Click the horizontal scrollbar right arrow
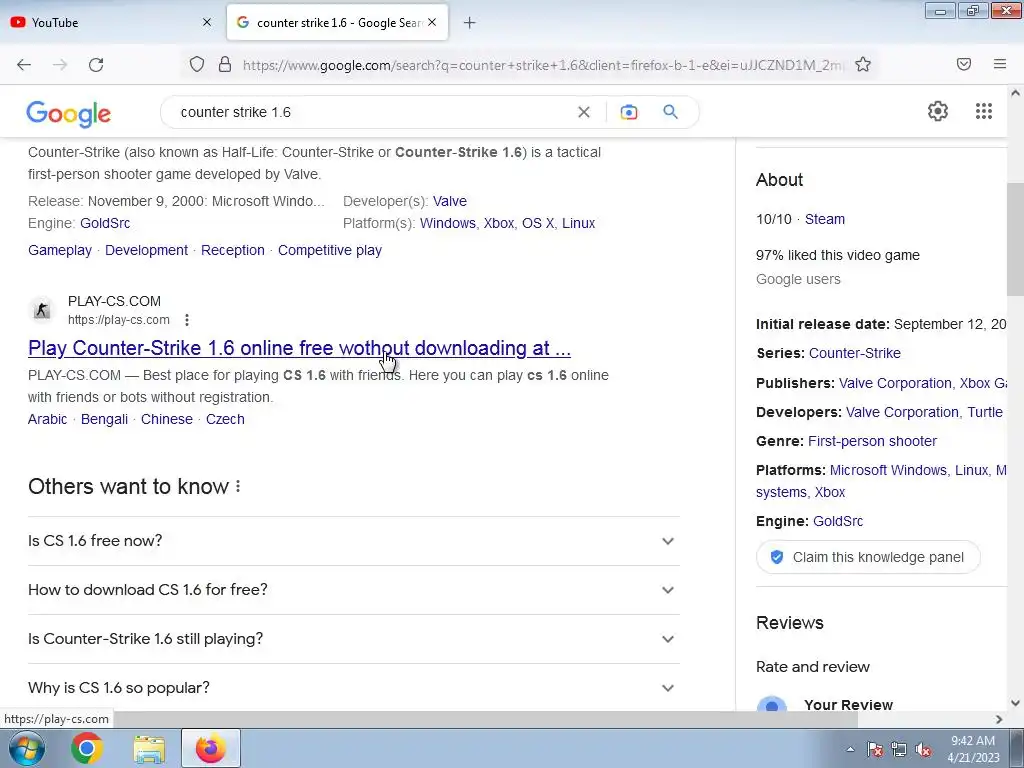The width and height of the screenshot is (1024, 768). pos(999,719)
